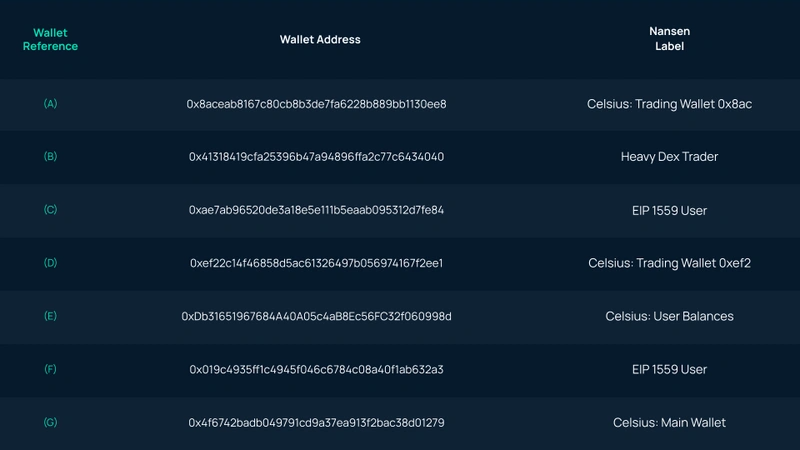Click EIP 1559 User label in row (F)
The image size is (800, 450).
pos(669,370)
